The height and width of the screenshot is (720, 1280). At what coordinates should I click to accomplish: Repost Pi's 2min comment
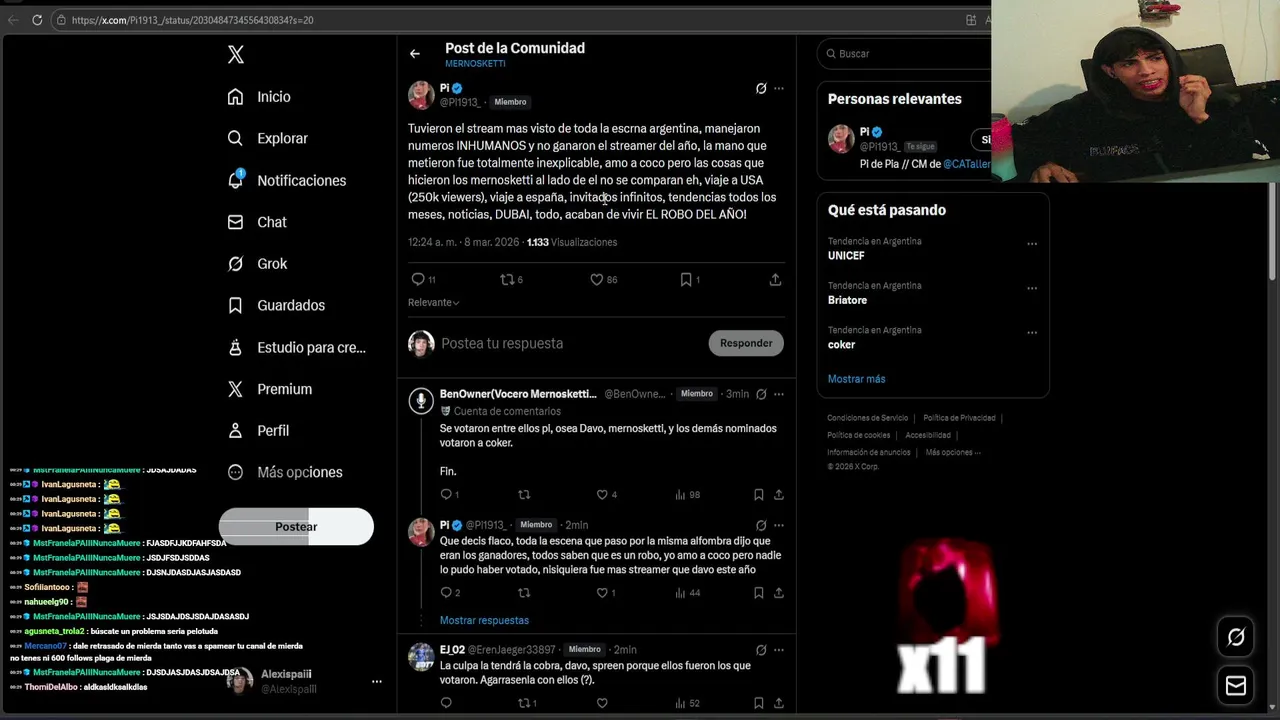click(x=524, y=593)
